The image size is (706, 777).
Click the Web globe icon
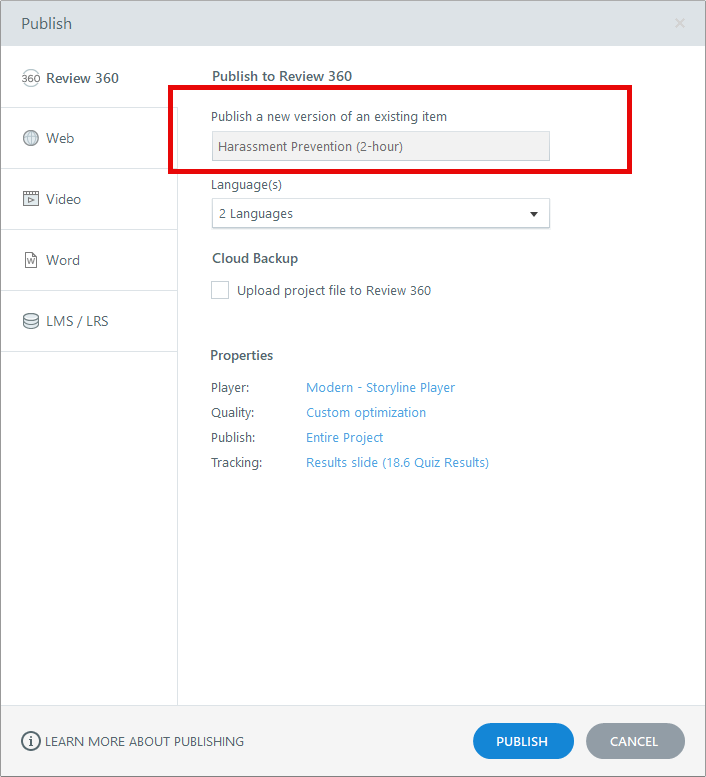(30, 138)
